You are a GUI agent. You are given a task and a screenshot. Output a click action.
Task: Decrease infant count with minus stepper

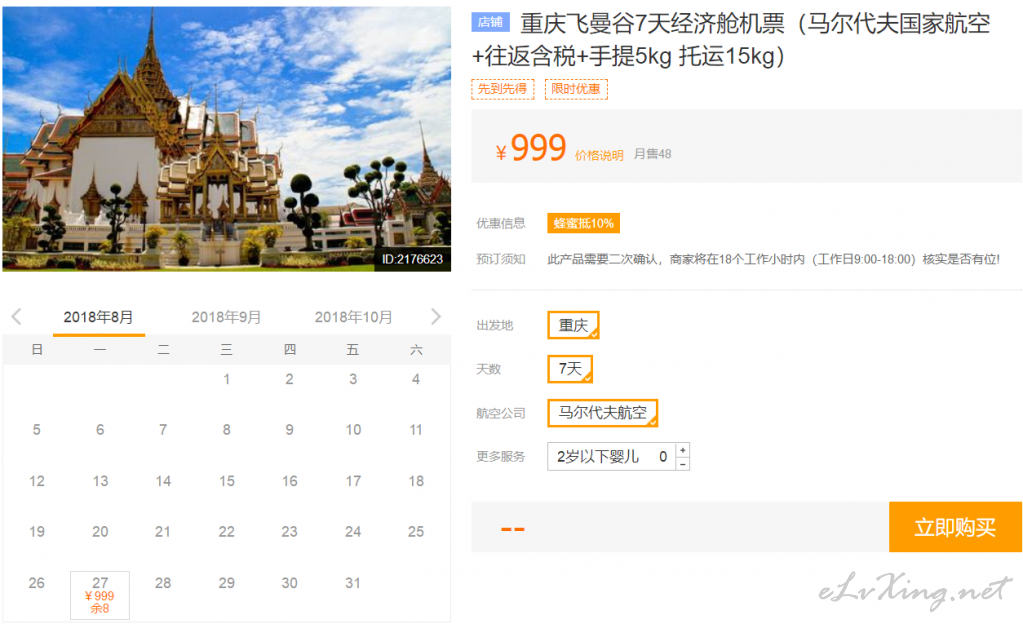tap(682, 463)
